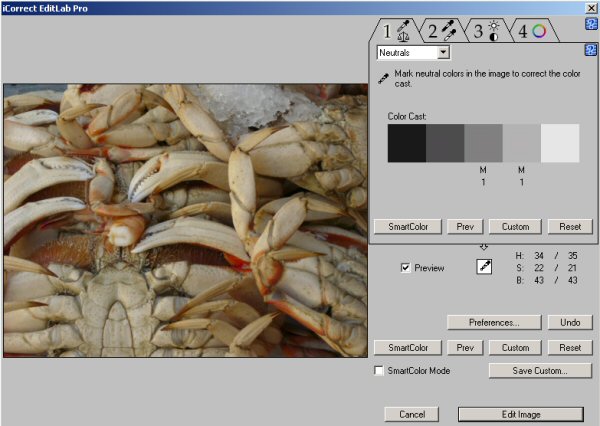Switch to tab 2 black/white point eyedroppers

click(443, 31)
